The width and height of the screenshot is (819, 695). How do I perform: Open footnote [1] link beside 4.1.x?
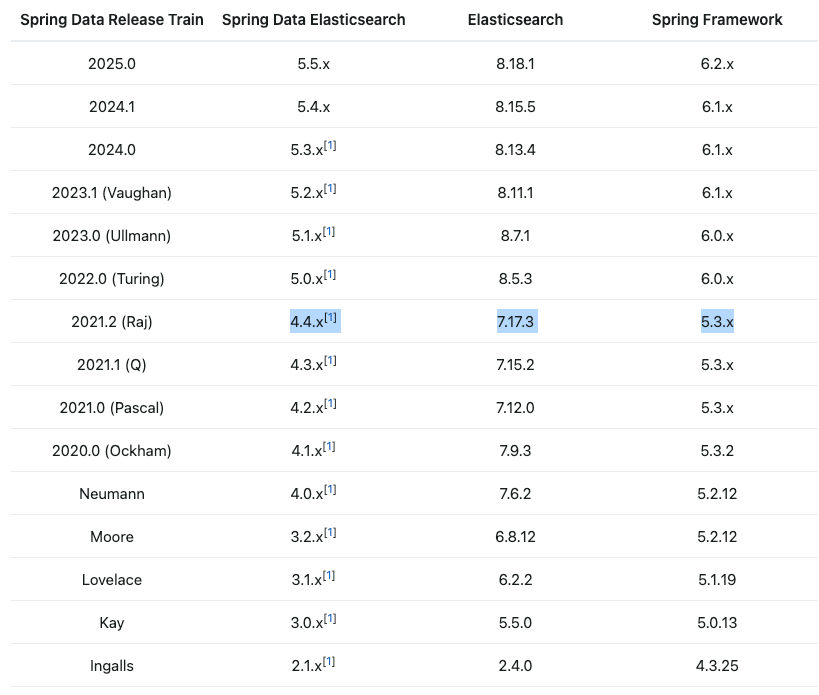329,446
